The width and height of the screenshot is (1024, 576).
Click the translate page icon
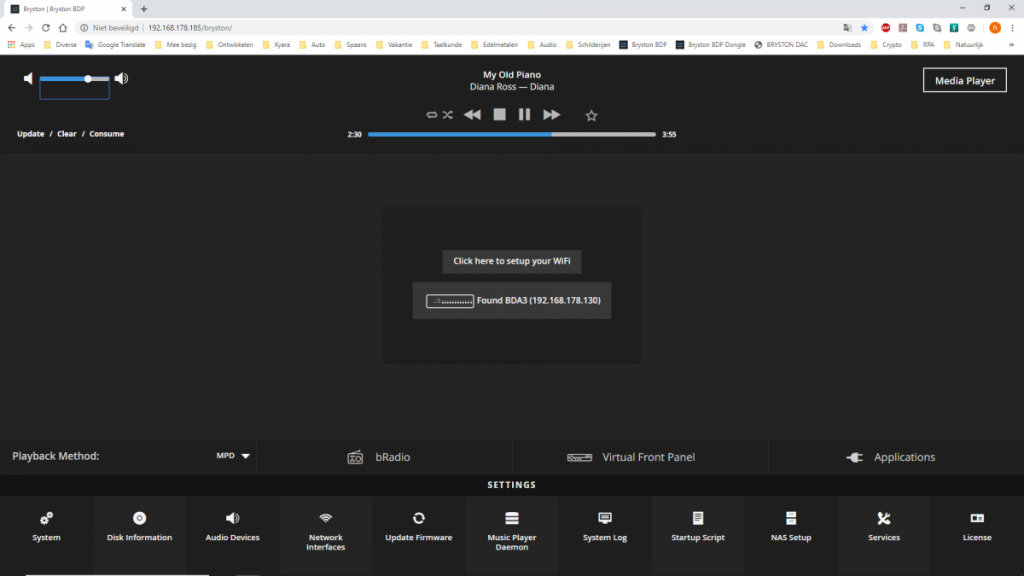848,28
